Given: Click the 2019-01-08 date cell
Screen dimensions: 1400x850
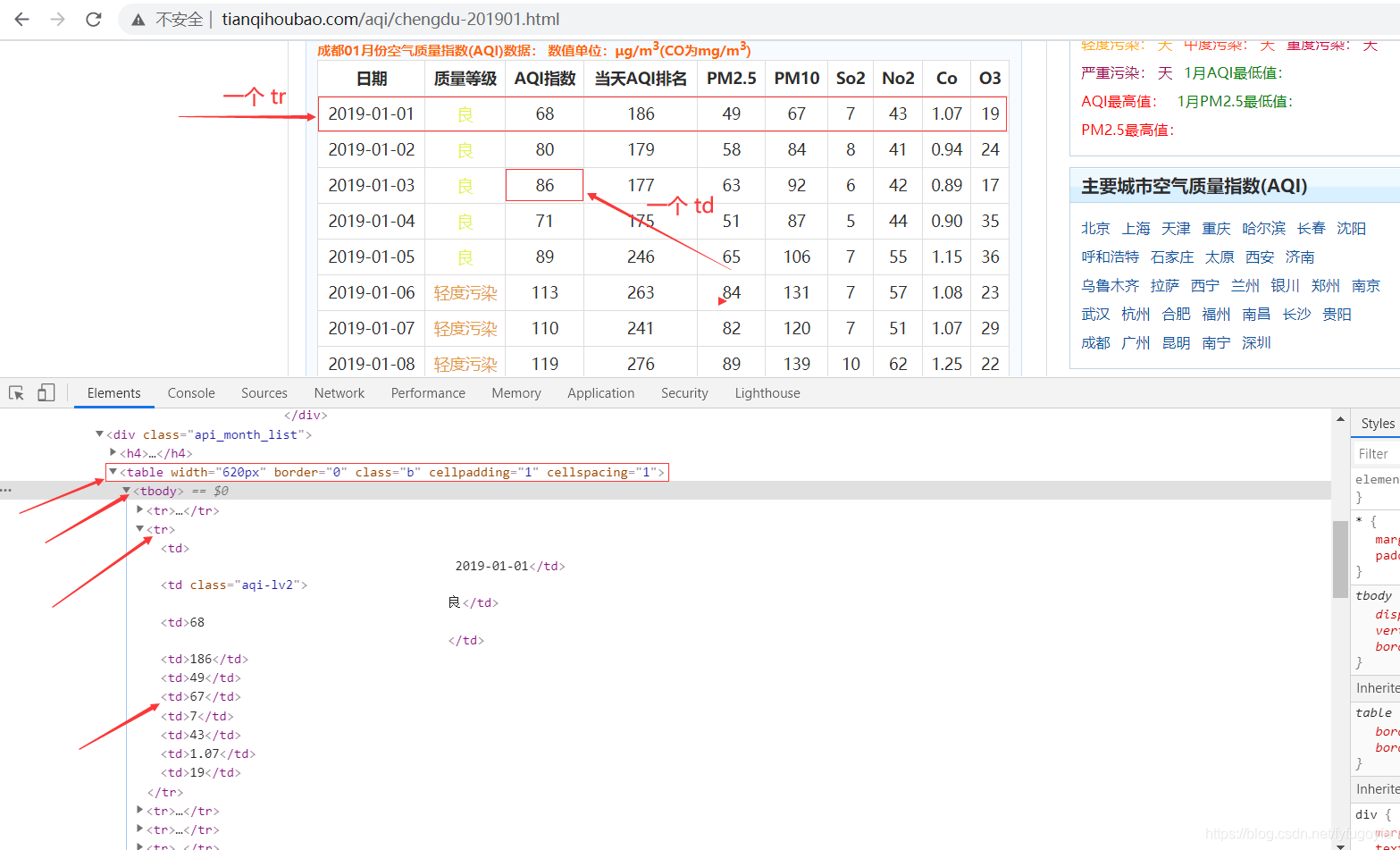Looking at the screenshot, I should [372, 364].
